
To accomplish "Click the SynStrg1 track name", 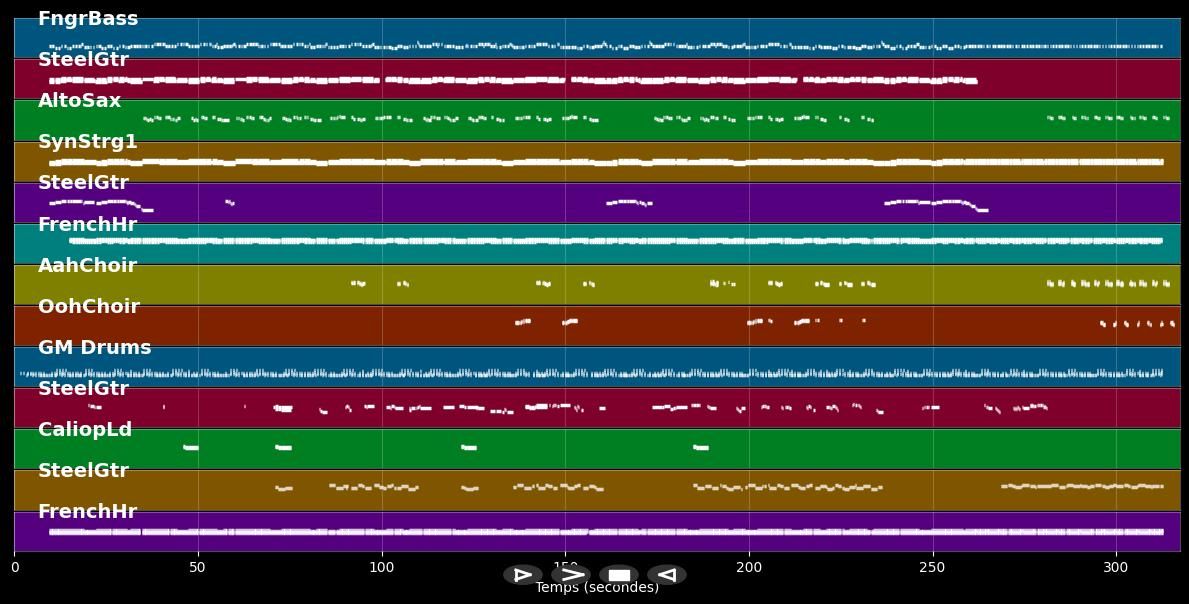I will pos(87,142).
